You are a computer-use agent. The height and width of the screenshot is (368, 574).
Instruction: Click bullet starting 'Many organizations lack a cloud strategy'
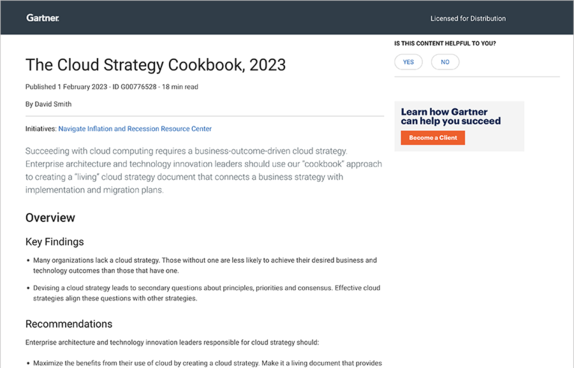tap(205, 265)
